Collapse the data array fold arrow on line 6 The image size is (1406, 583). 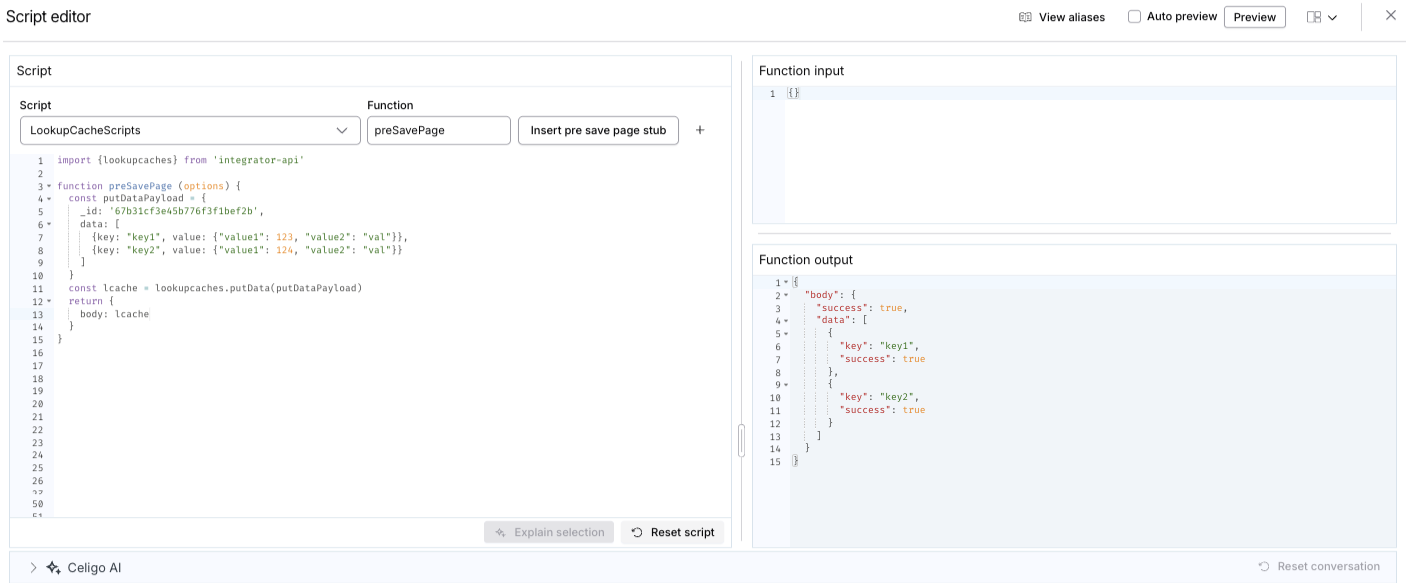47,224
